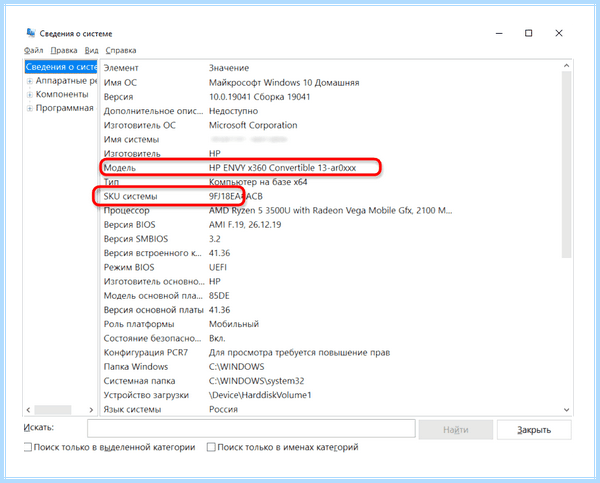This screenshot has width=600, height=483.
Task: Select the Устройство загрузки row
Action: 331,395
